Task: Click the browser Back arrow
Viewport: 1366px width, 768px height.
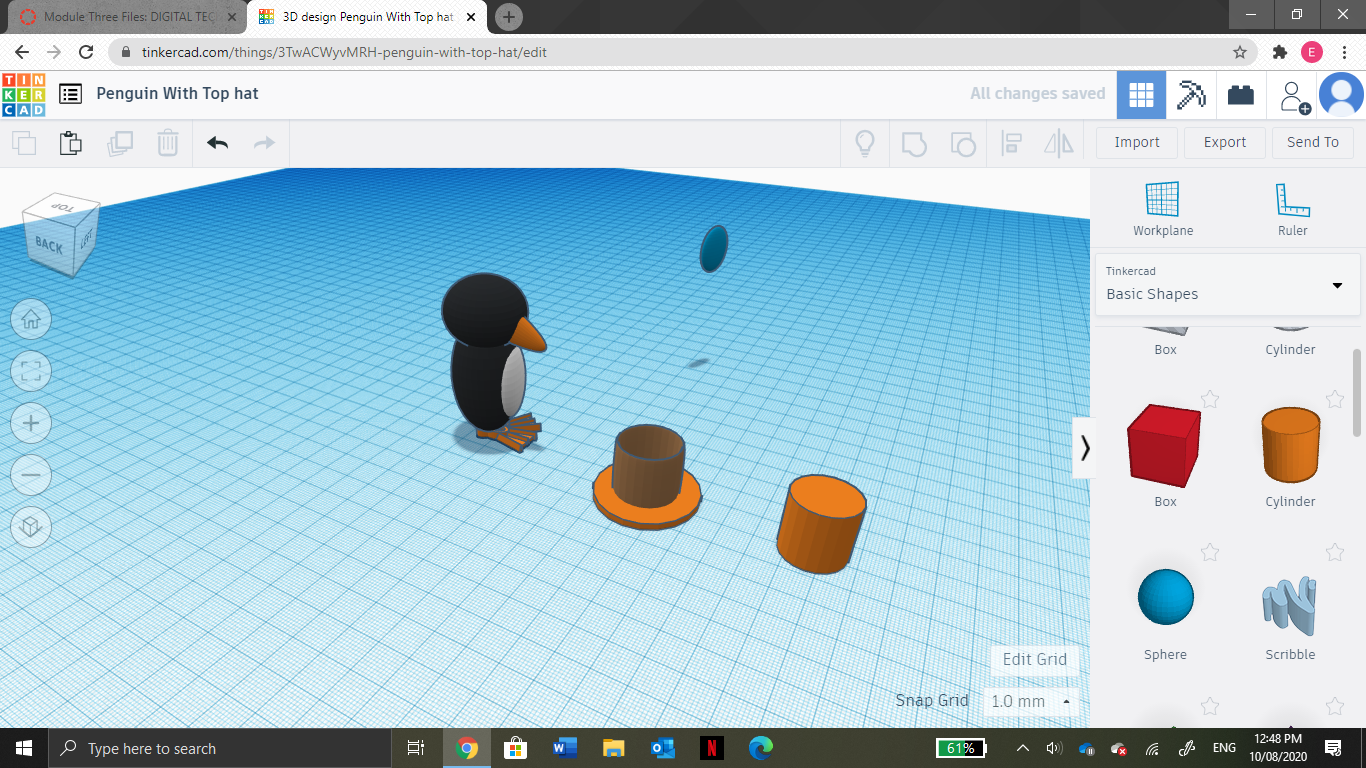Action: point(22,52)
